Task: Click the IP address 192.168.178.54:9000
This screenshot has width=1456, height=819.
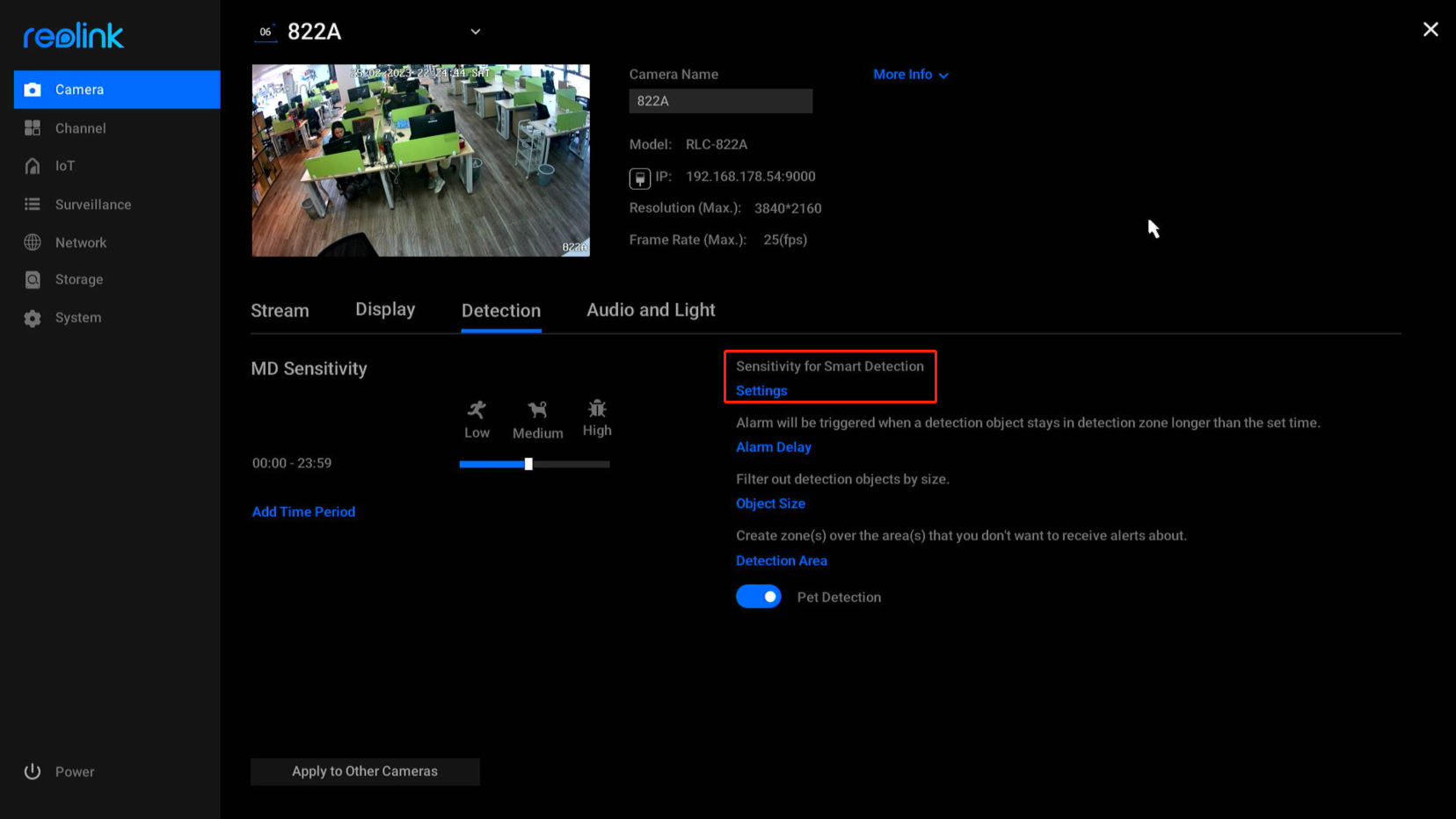Action: (x=751, y=177)
